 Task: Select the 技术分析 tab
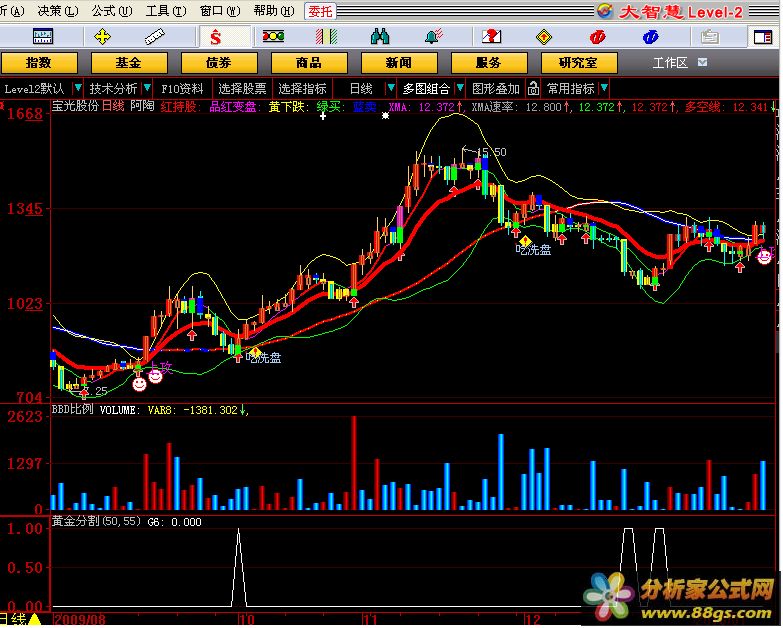(113, 89)
